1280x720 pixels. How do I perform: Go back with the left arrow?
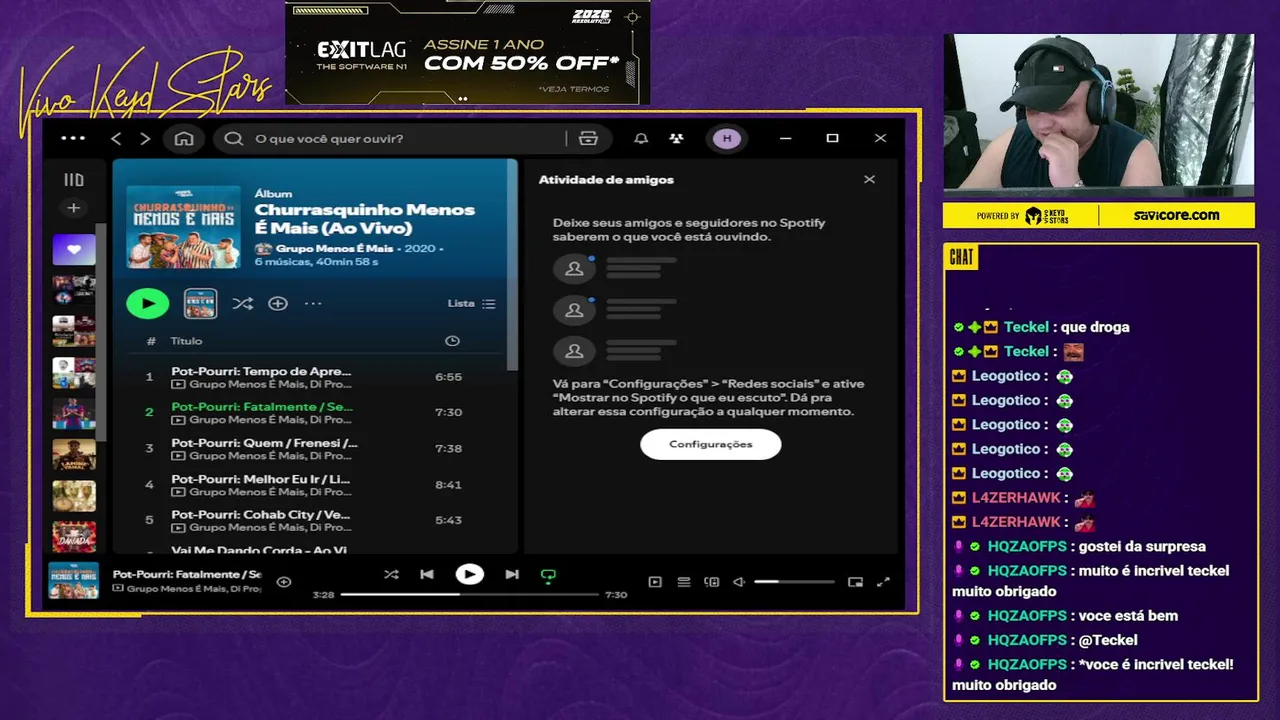pyautogui.click(x=116, y=138)
